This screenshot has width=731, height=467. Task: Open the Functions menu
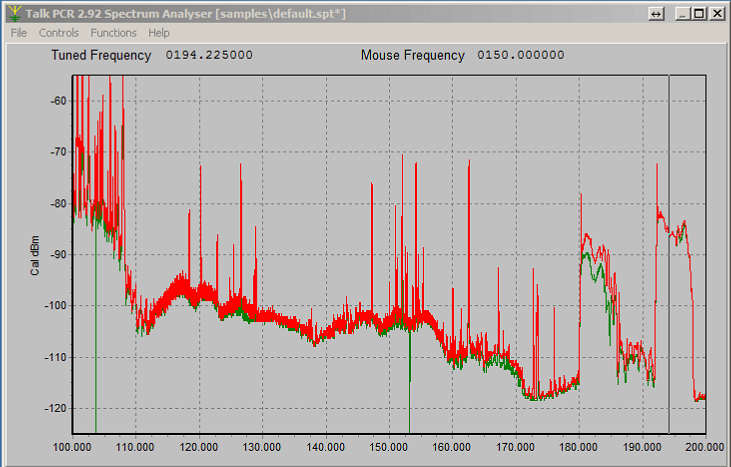[113, 33]
